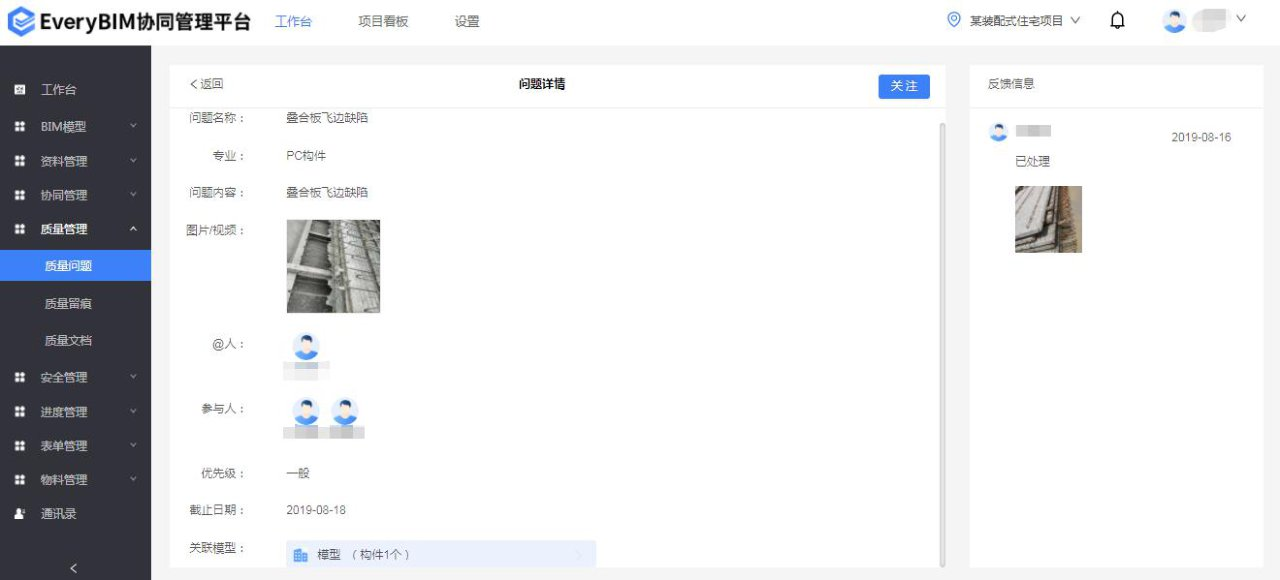Click the PC构件 specialty value
Image resolution: width=1280 pixels, height=580 pixels.
coord(306,156)
